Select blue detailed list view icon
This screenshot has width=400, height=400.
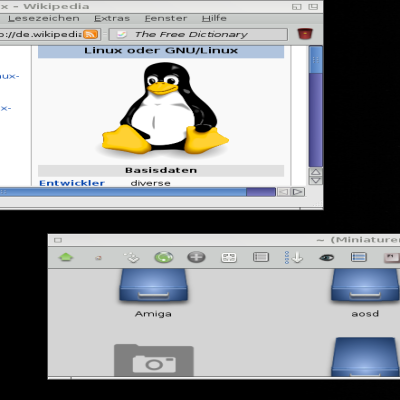click(359, 257)
